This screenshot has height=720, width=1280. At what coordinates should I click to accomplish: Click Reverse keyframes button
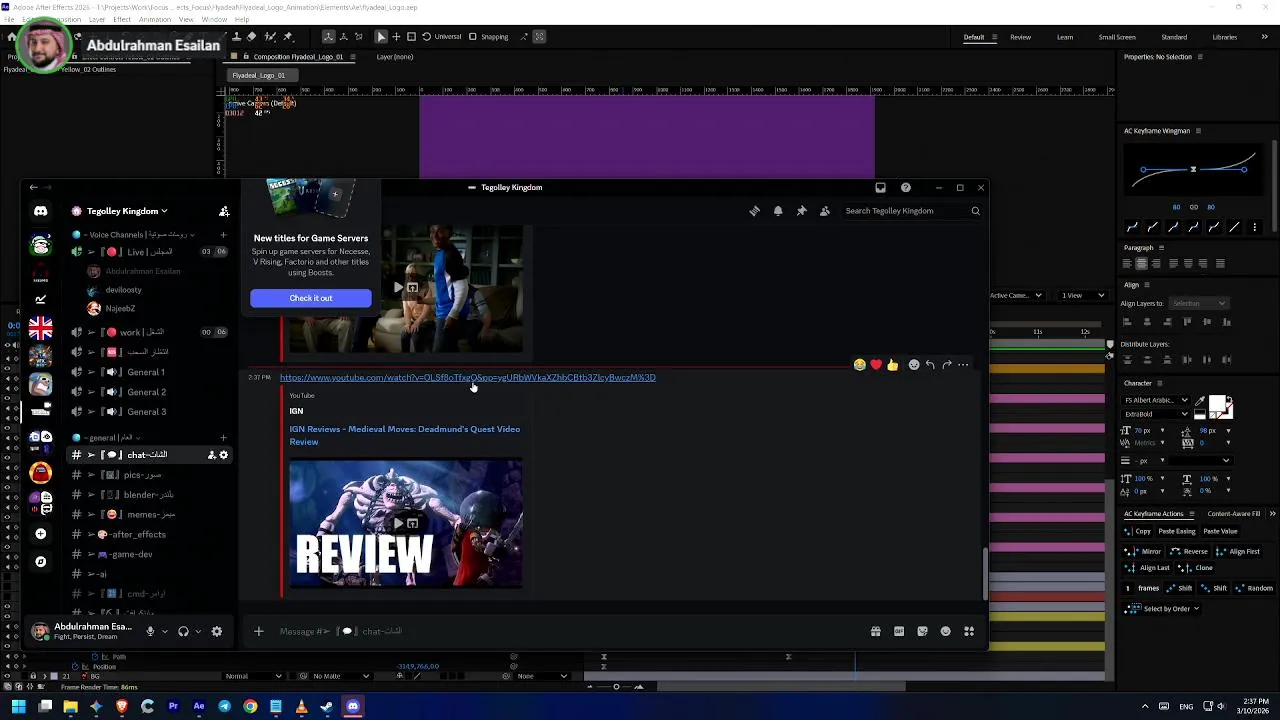pos(1189,551)
